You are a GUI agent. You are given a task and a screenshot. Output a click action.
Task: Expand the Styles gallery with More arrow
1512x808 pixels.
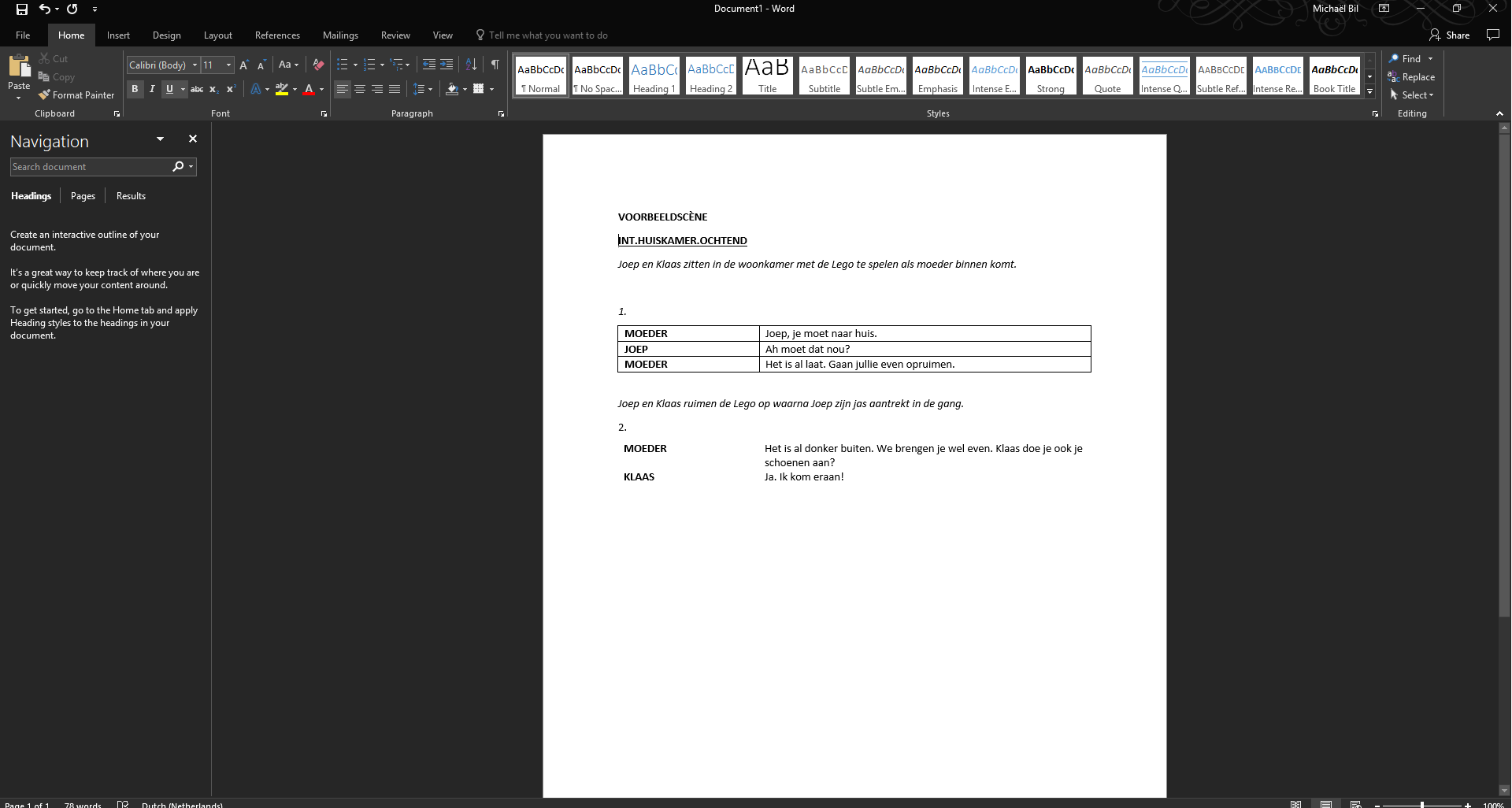tap(1369, 92)
